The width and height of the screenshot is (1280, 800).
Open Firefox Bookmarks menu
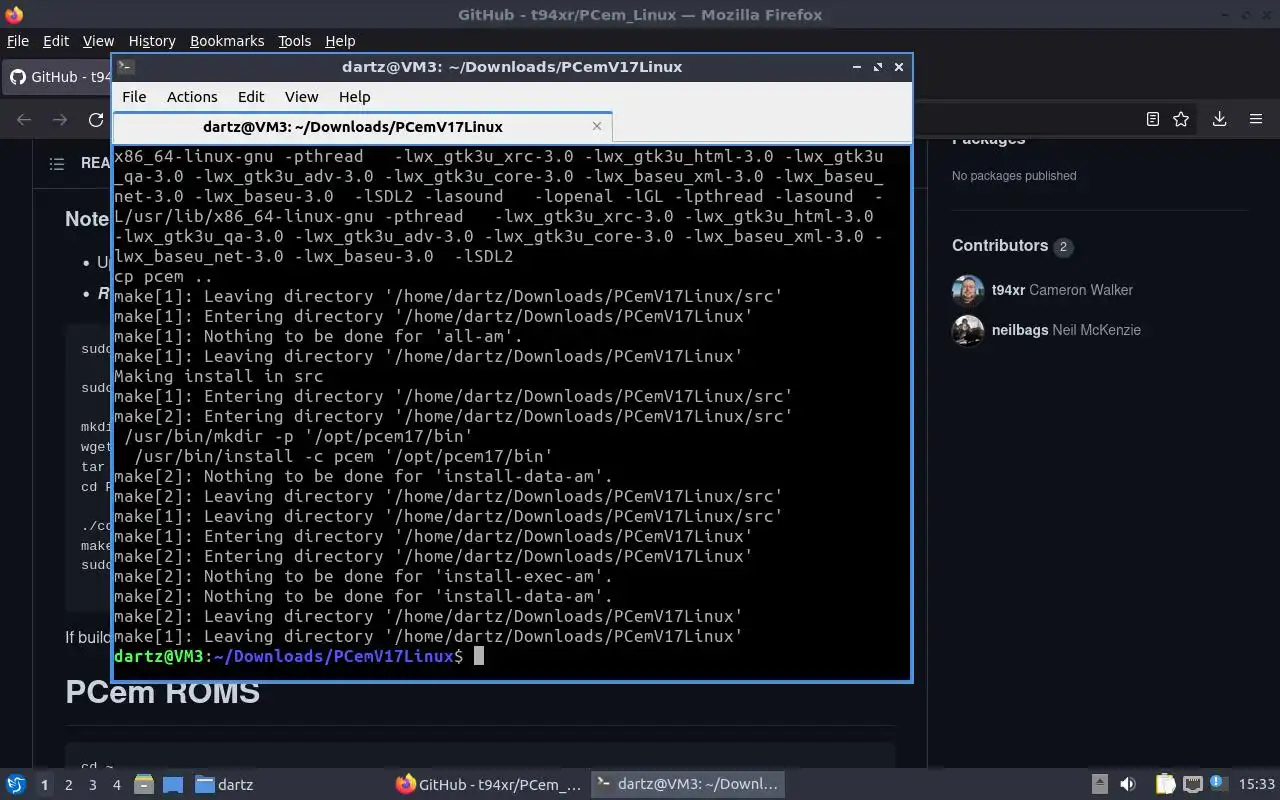click(x=227, y=41)
